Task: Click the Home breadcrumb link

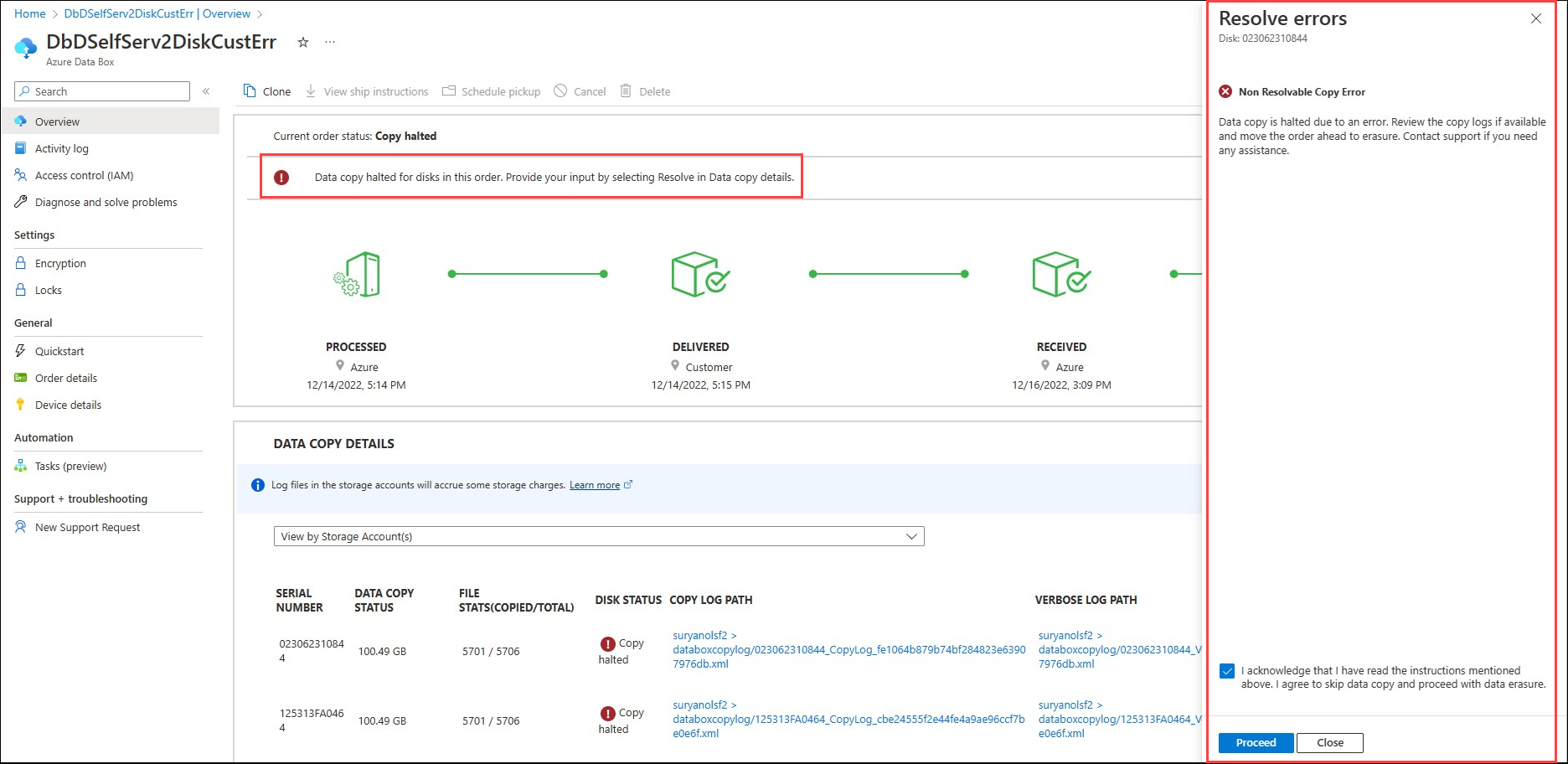Action: (x=30, y=13)
